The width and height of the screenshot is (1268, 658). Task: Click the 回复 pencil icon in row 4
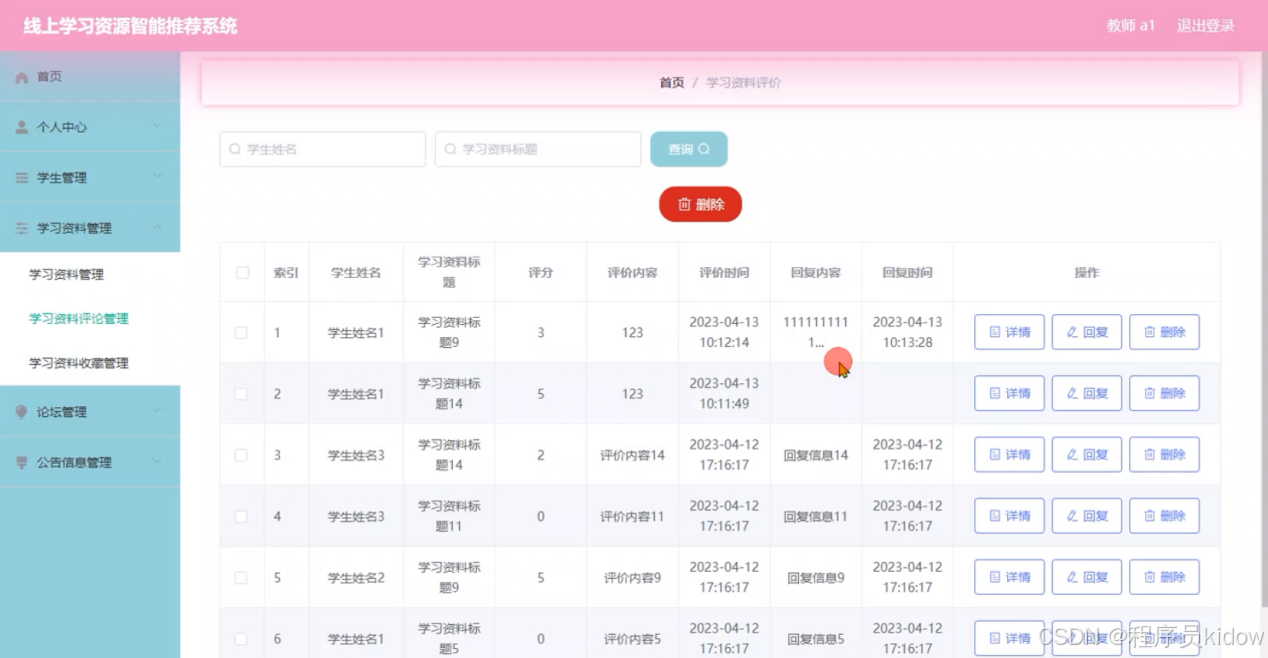1072,516
